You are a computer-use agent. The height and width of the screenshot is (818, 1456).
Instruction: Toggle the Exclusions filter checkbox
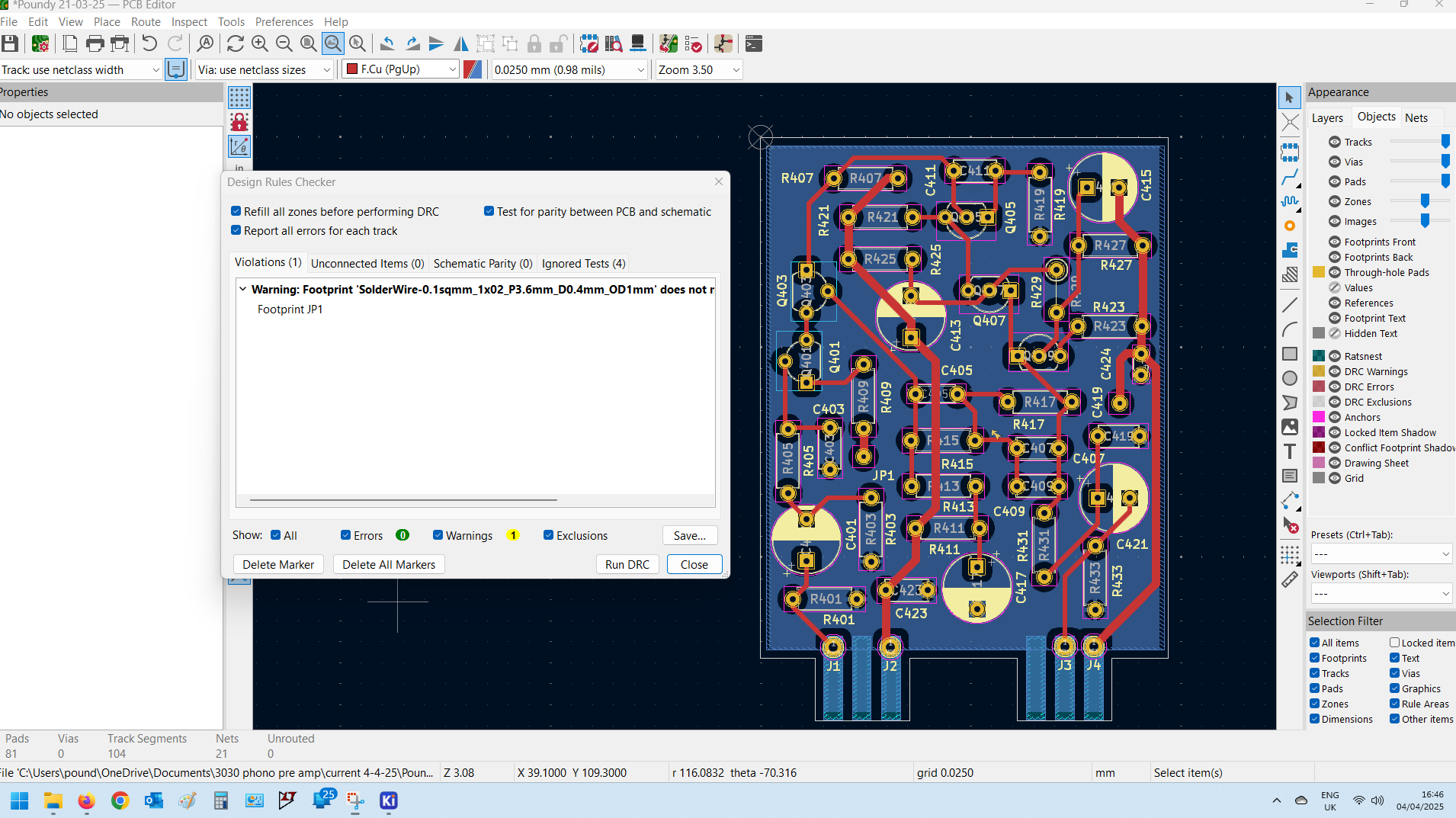click(x=549, y=535)
